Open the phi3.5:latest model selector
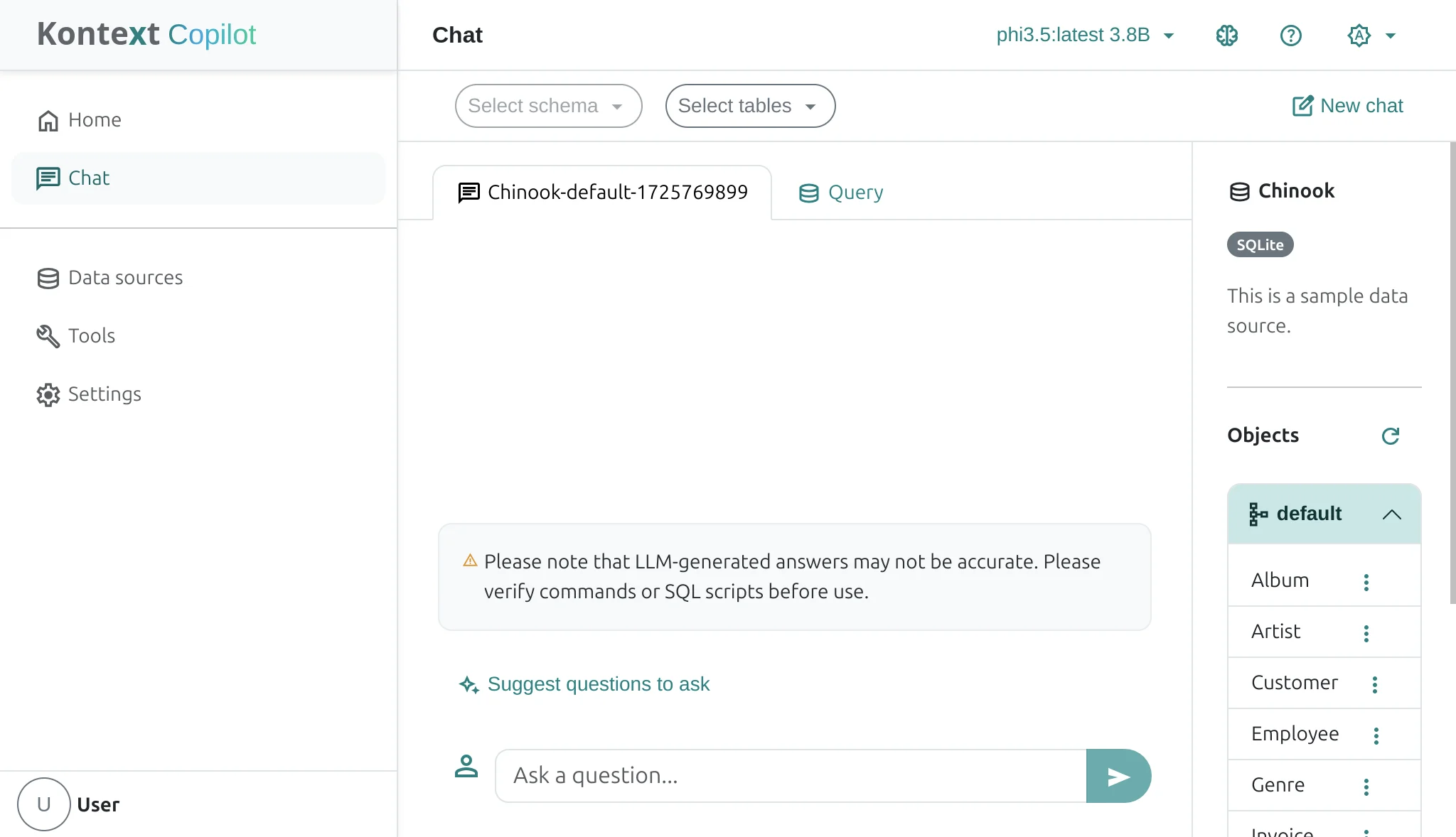 click(1084, 35)
